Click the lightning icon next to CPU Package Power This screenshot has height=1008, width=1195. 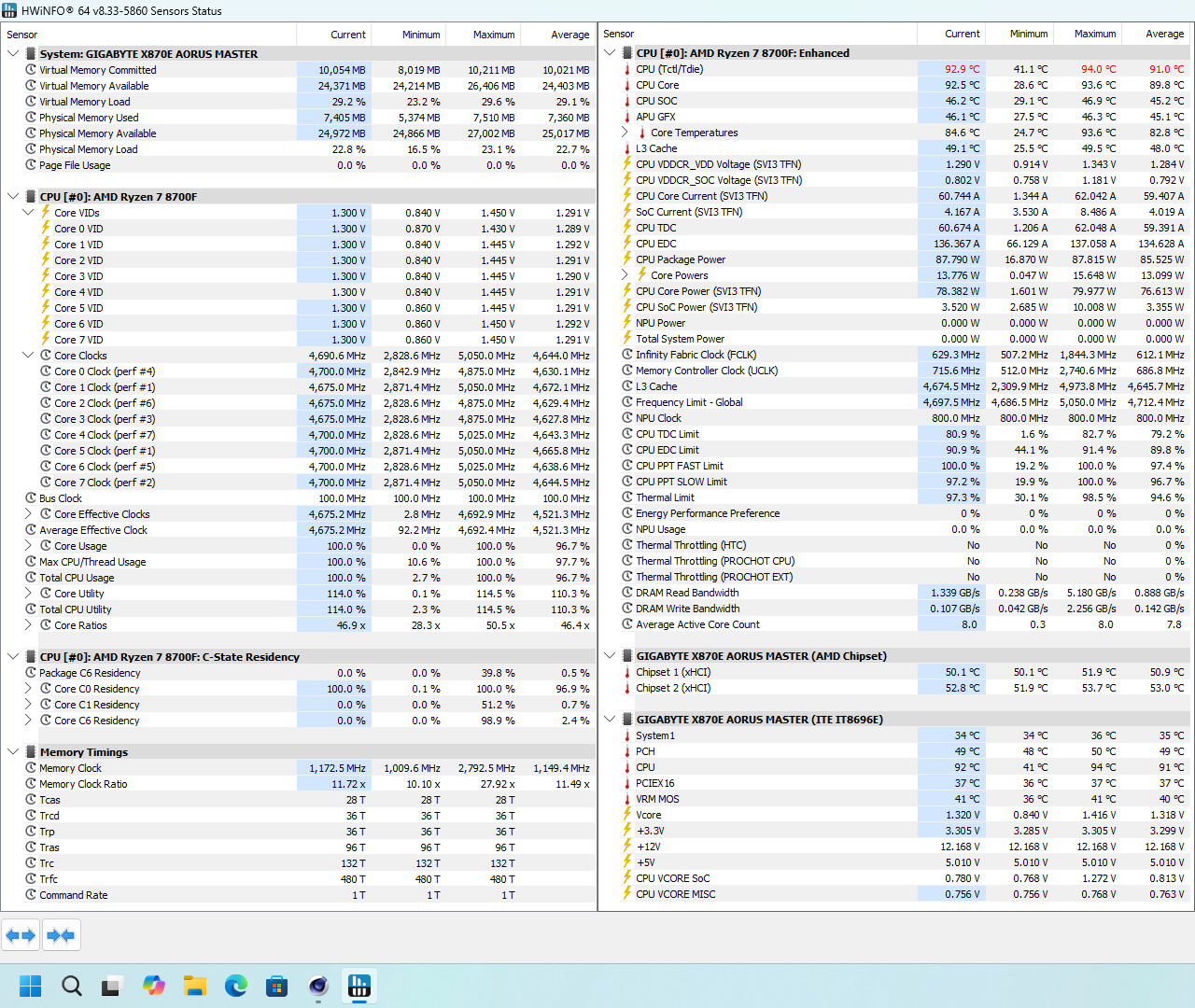click(627, 259)
